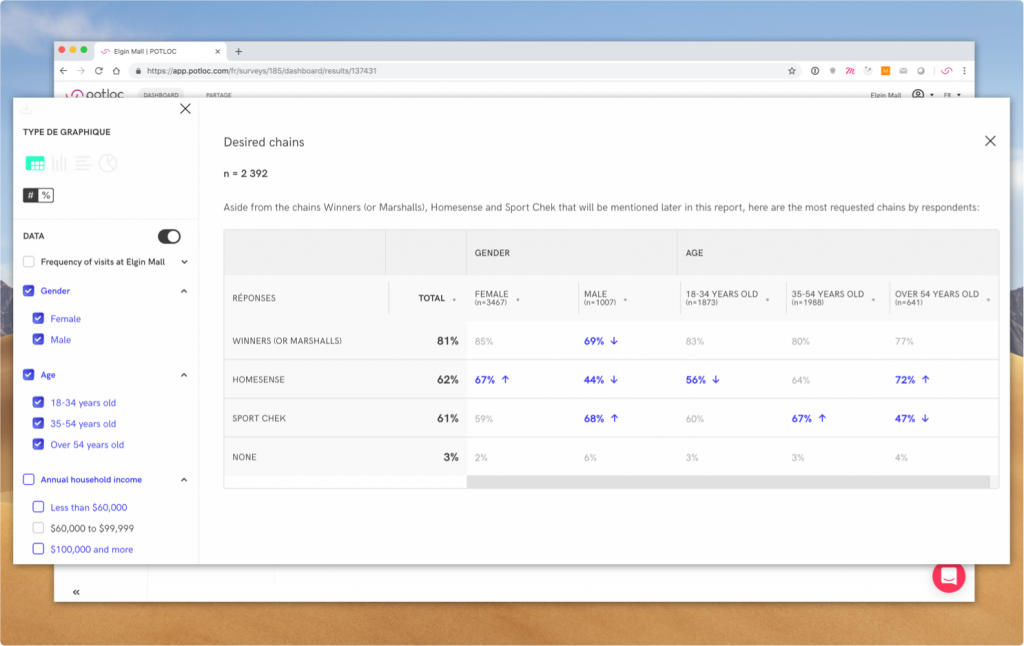
Task: Open the user account menu icon
Action: [x=918, y=94]
